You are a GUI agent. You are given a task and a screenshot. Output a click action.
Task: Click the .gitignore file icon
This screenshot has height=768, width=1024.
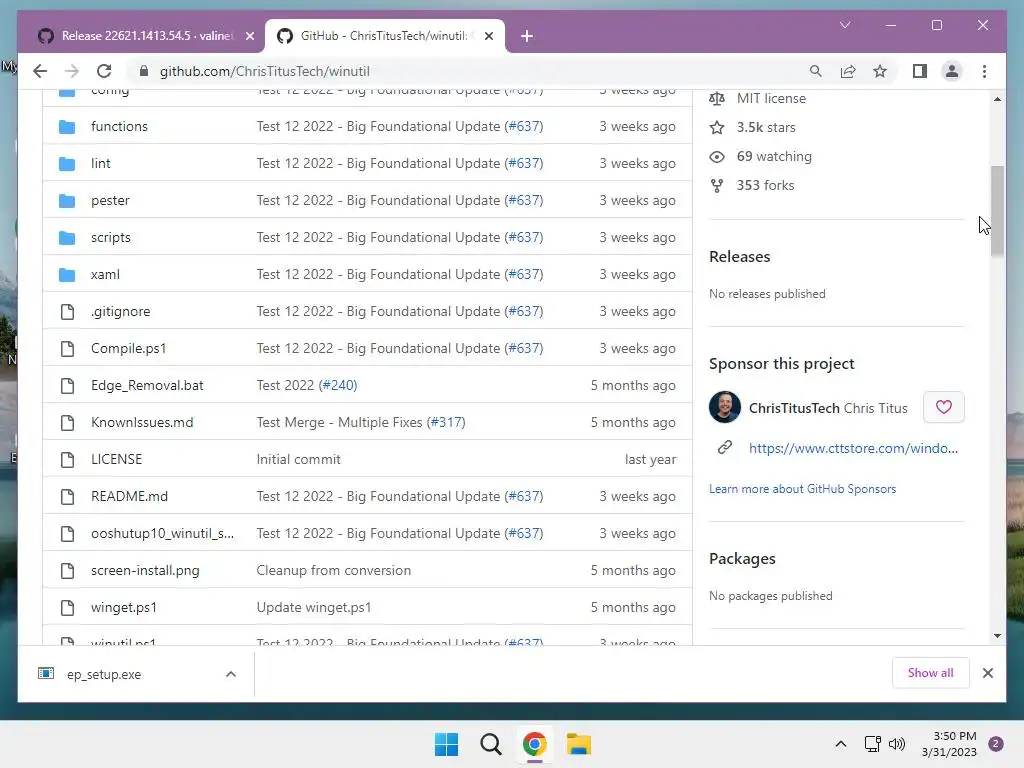[x=67, y=312]
